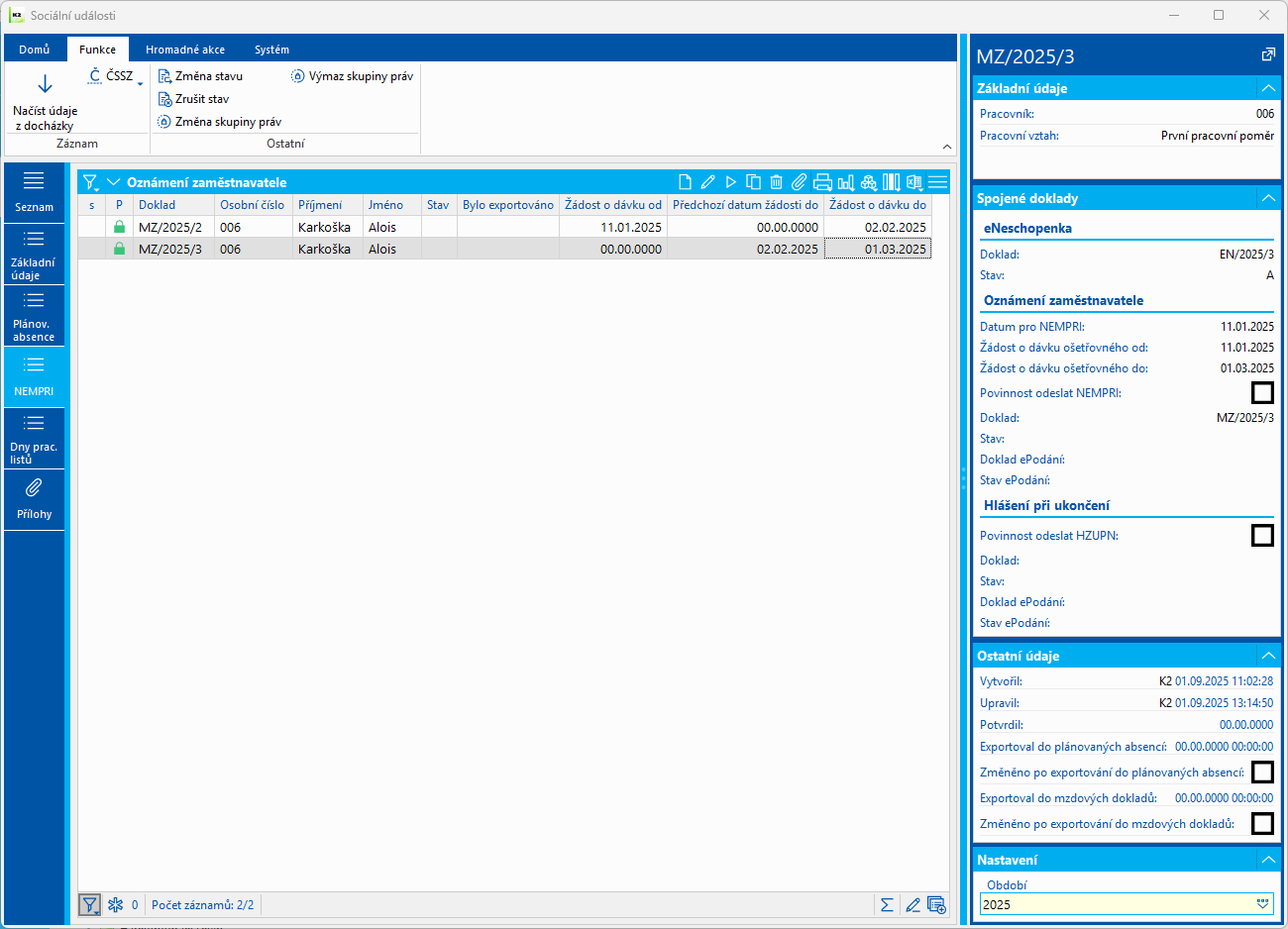Sort by the Doklad column header

point(173,205)
